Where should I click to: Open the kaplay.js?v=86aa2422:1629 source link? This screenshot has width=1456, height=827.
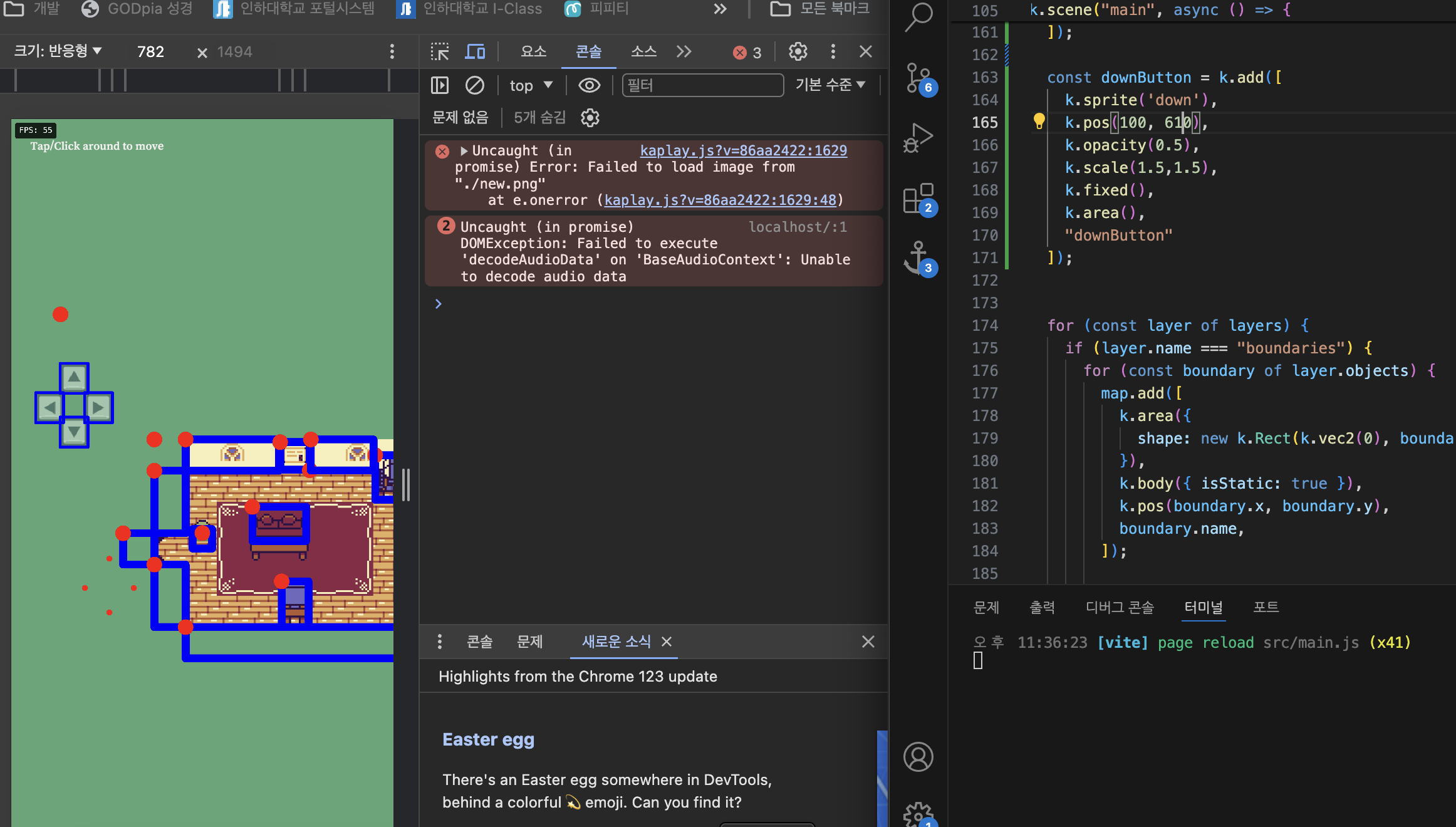743,150
